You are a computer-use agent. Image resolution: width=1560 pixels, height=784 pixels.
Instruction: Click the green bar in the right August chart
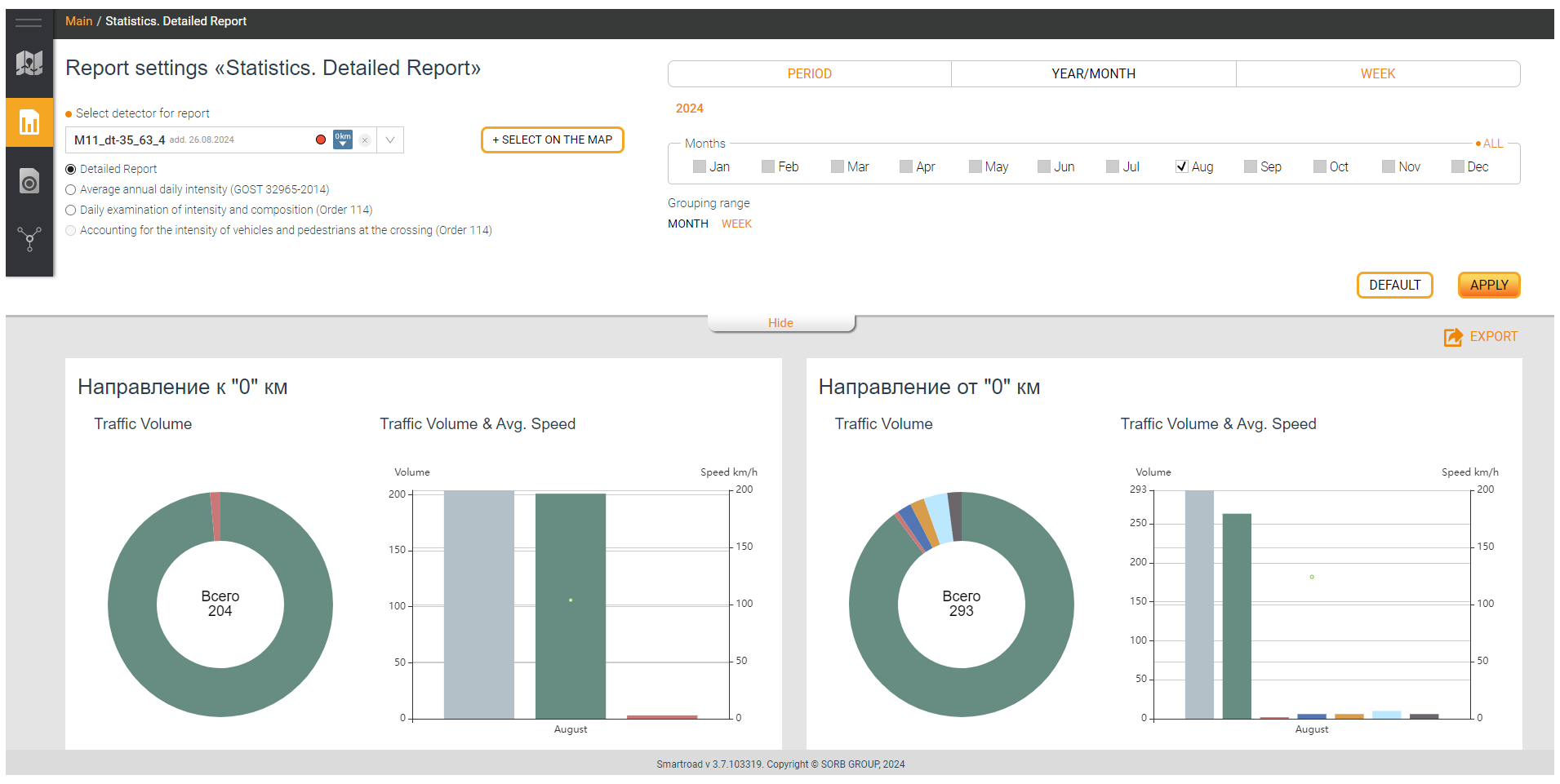click(1237, 616)
